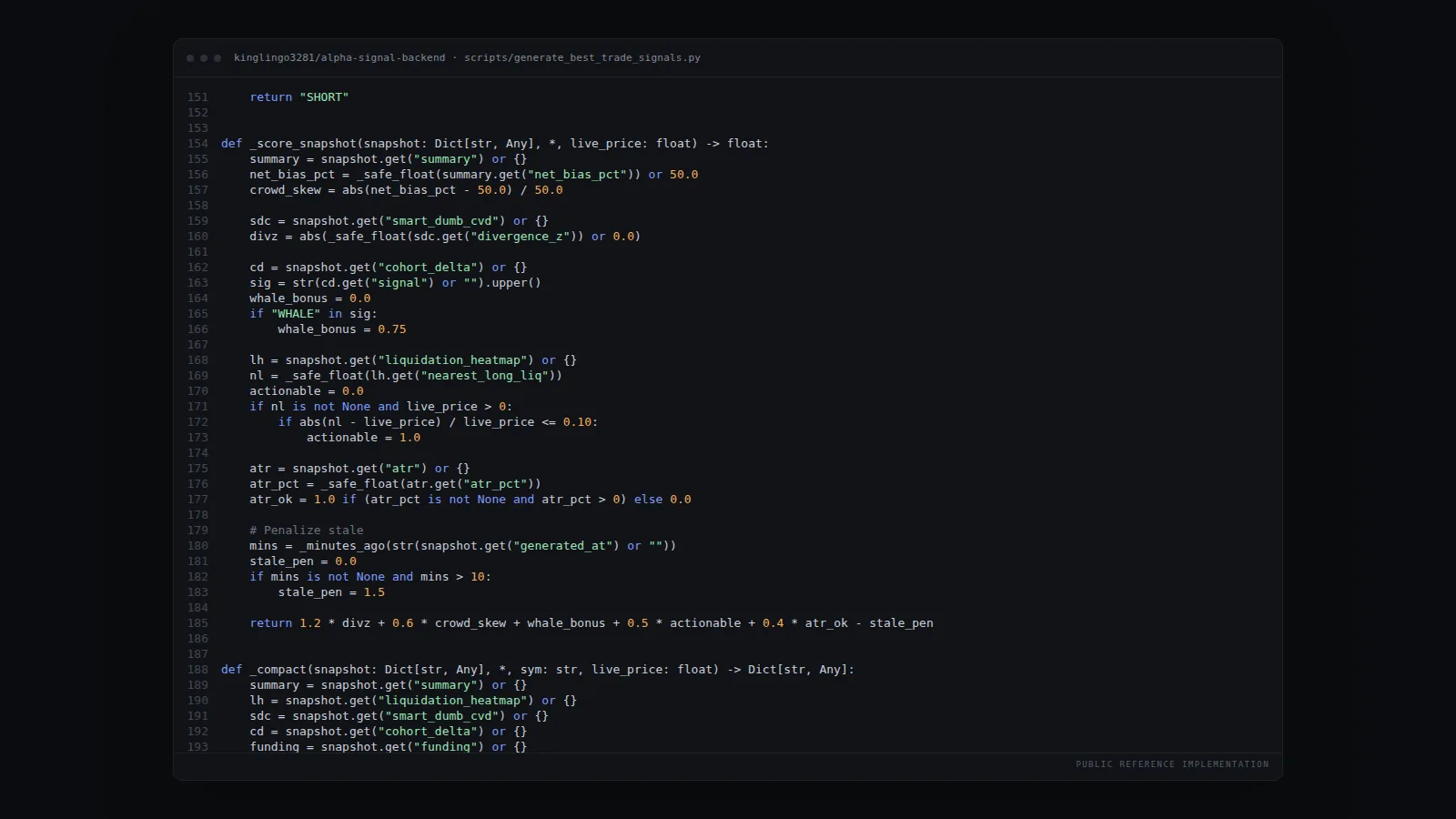
Task: Click the atr_ok assignment line
Action: tap(470, 500)
